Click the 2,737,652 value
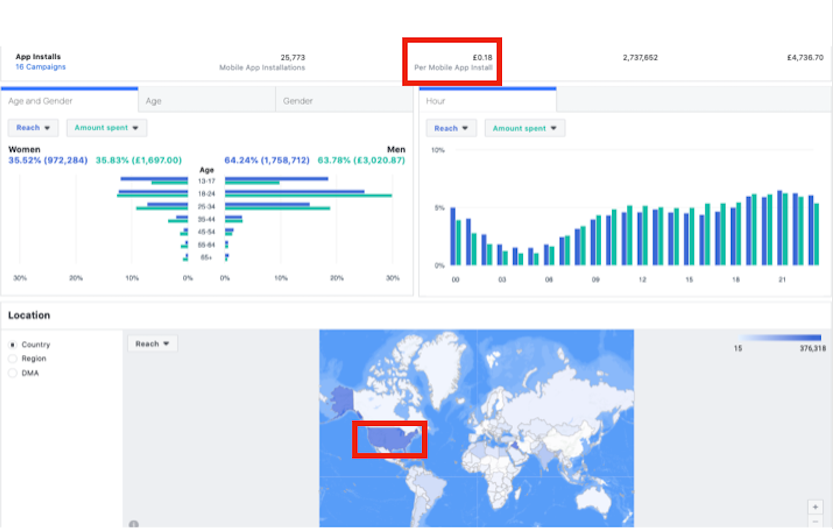The height and width of the screenshot is (529, 833). coord(640,57)
